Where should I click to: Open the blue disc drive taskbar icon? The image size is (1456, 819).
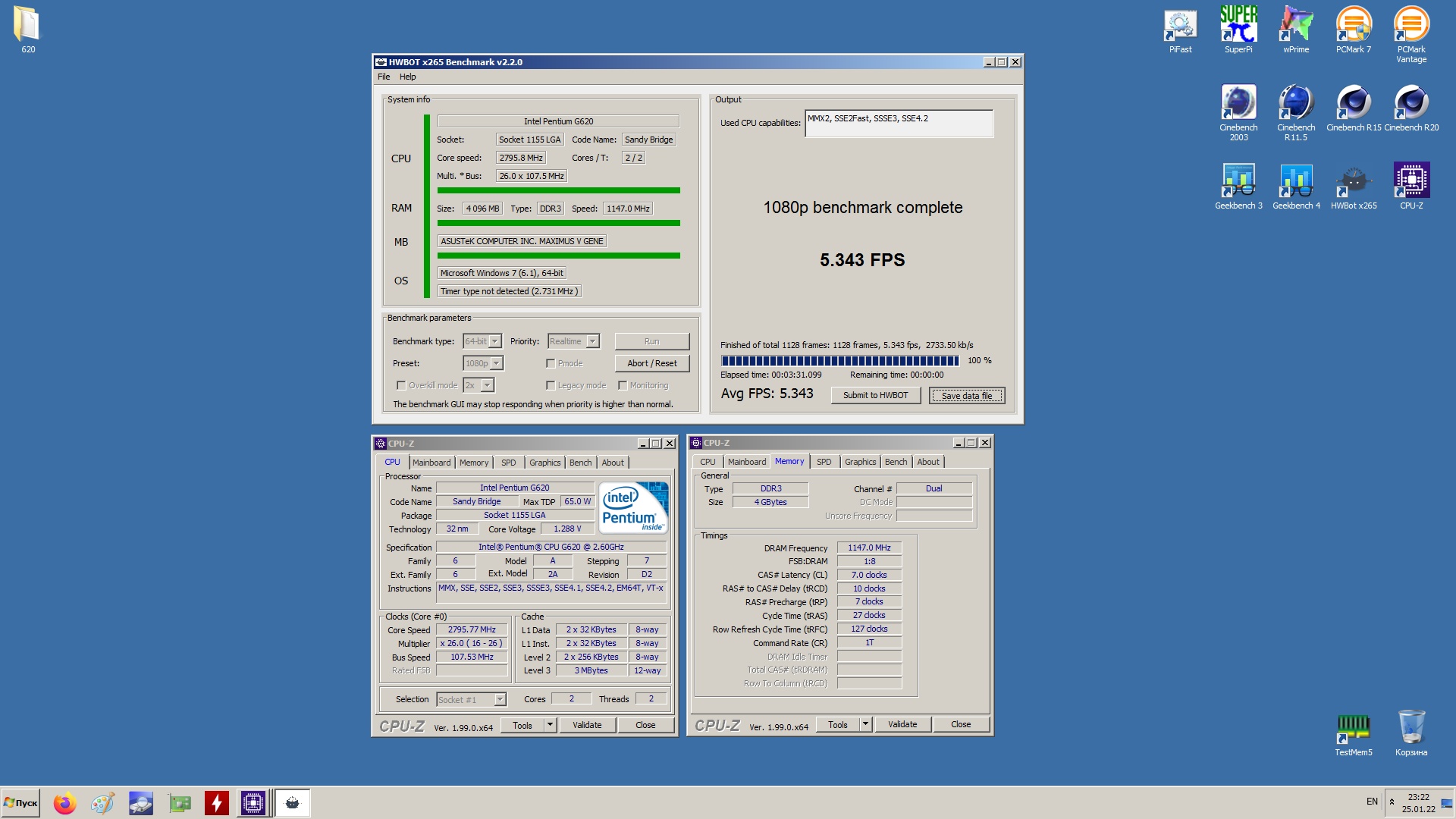tap(140, 803)
